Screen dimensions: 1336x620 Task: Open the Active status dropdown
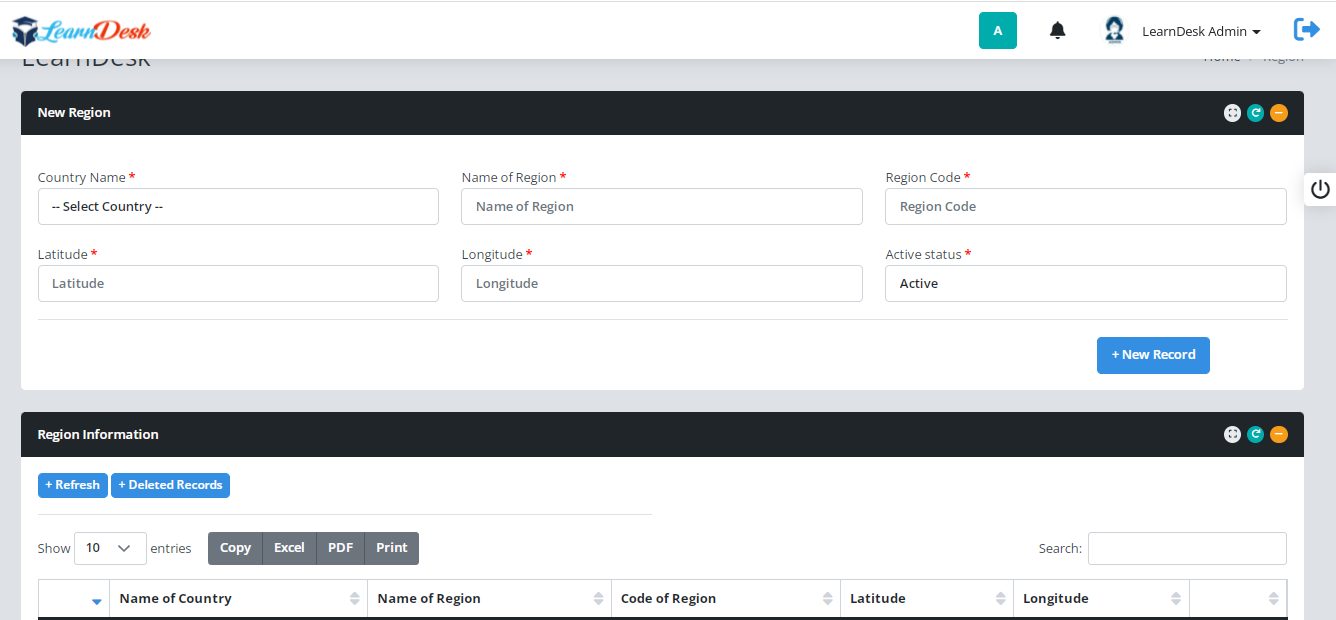coord(1086,283)
